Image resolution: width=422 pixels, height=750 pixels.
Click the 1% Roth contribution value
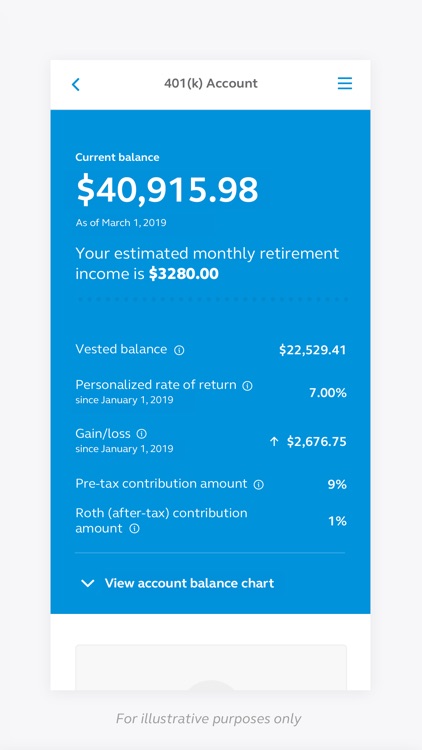click(x=338, y=521)
